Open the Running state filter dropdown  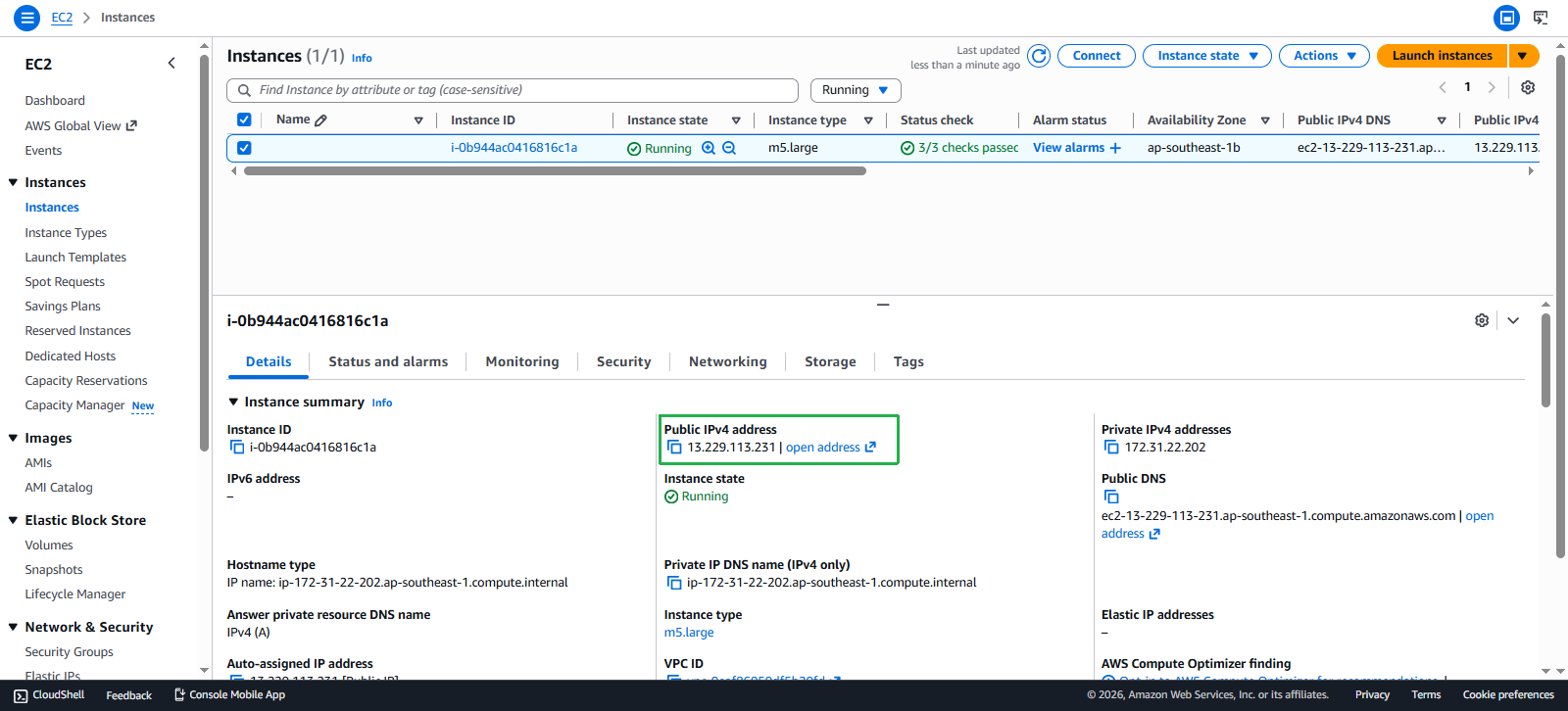click(x=856, y=90)
